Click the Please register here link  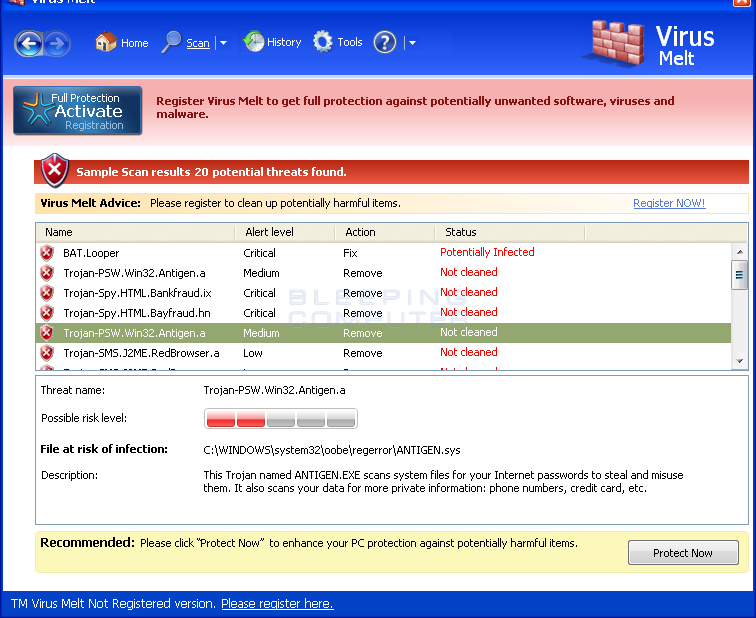pyautogui.click(x=277, y=604)
